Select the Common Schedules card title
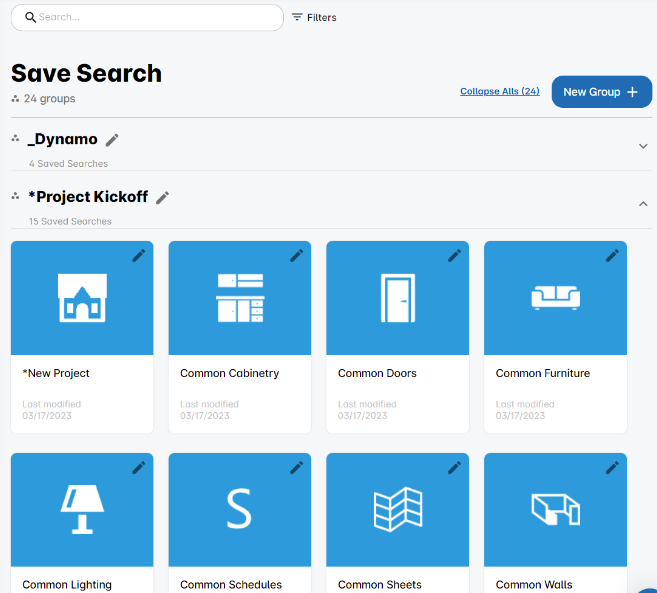This screenshot has height=593, width=657. pyautogui.click(x=231, y=585)
